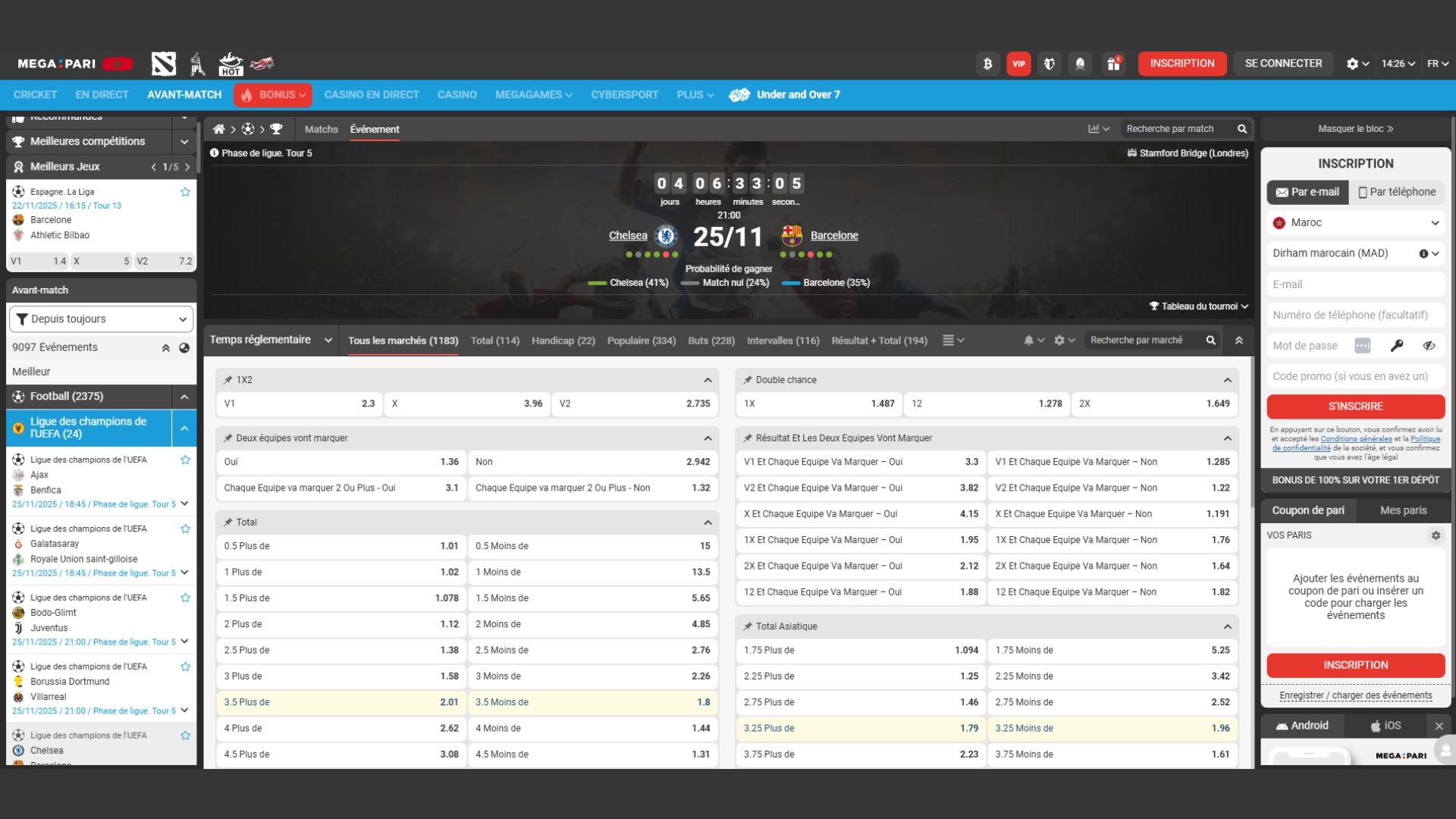Open the VIP cashback icon
This screenshot has height=819, width=1456.
tap(1018, 64)
